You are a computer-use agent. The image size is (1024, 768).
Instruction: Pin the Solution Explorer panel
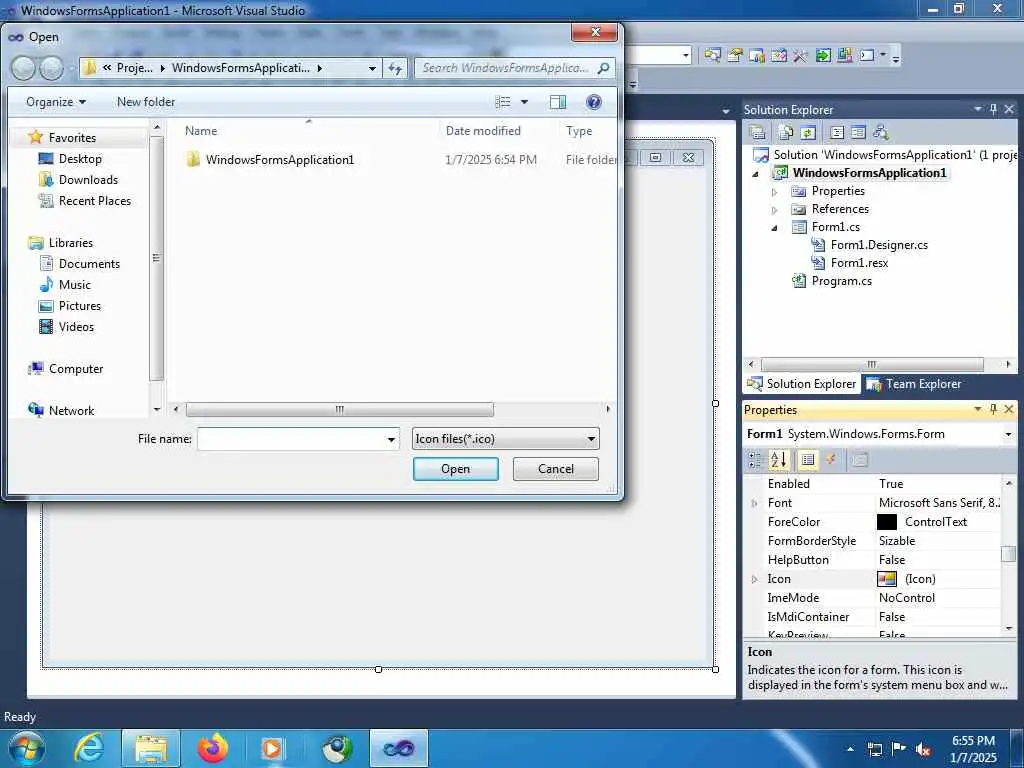tap(993, 110)
